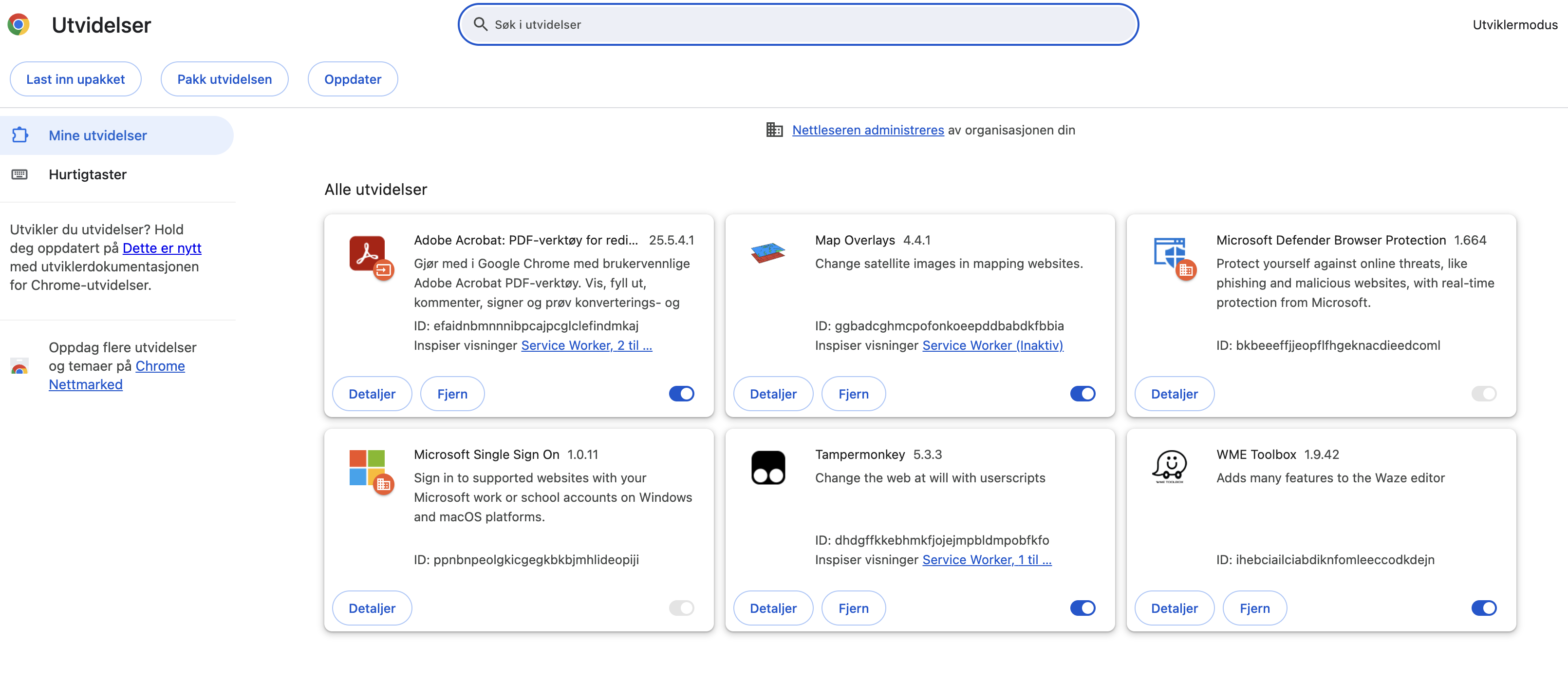
Task: Open the Chrome Nettmarked link
Action: 117,375
